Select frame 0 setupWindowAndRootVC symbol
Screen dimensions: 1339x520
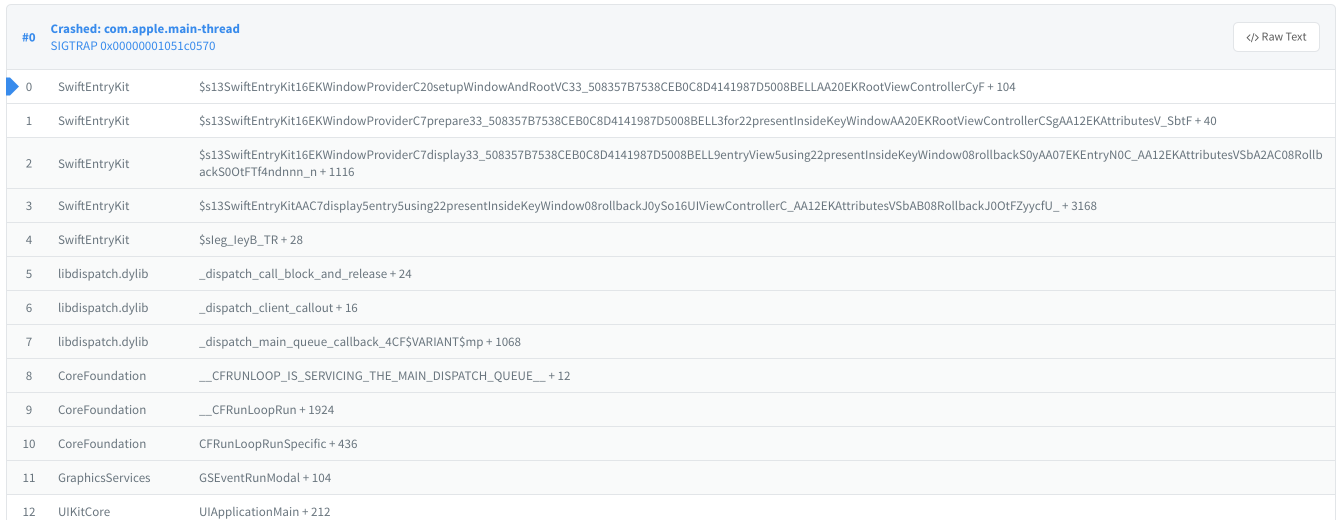point(607,87)
